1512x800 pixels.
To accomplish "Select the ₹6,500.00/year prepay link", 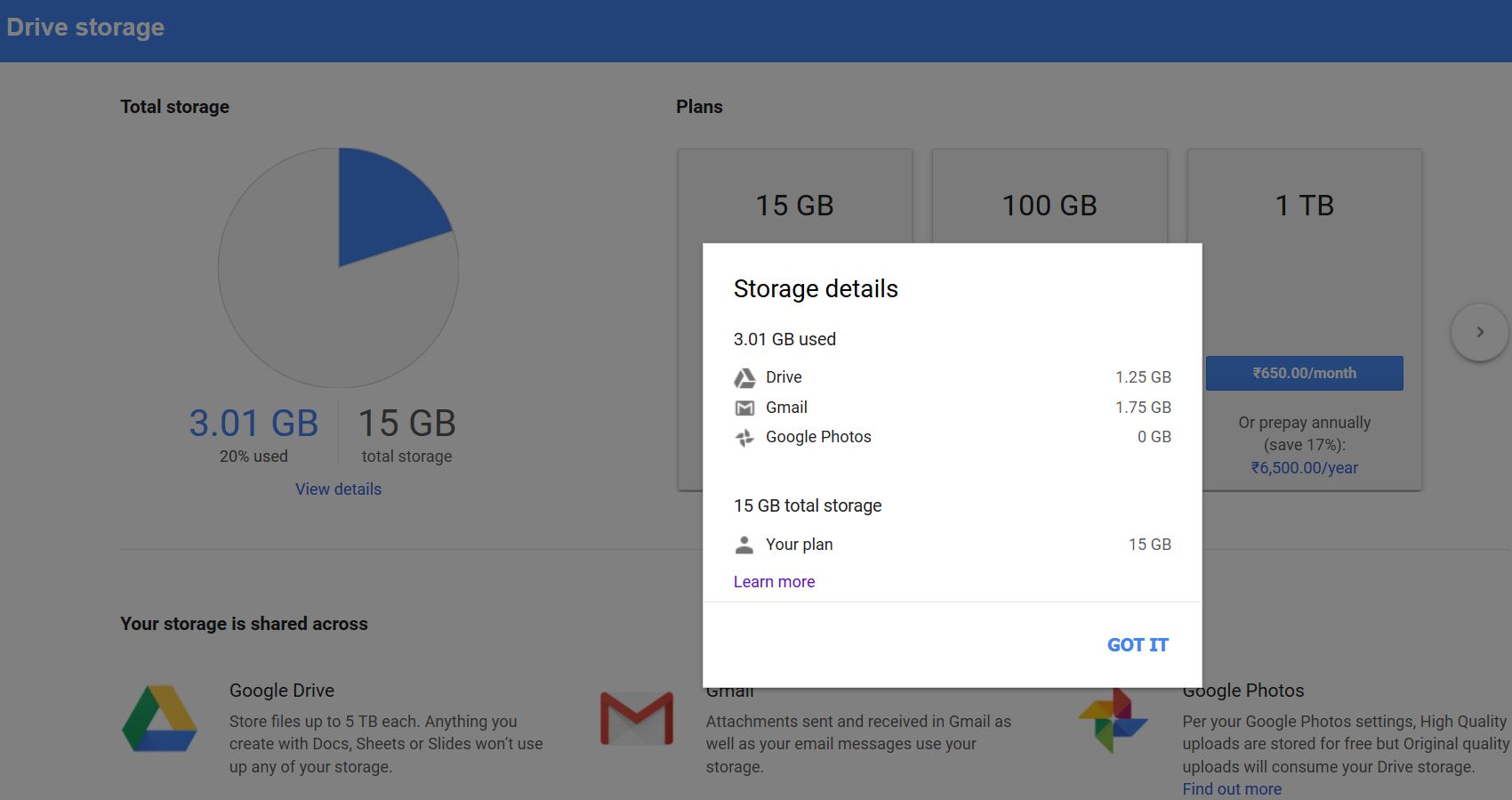I will 1305,468.
